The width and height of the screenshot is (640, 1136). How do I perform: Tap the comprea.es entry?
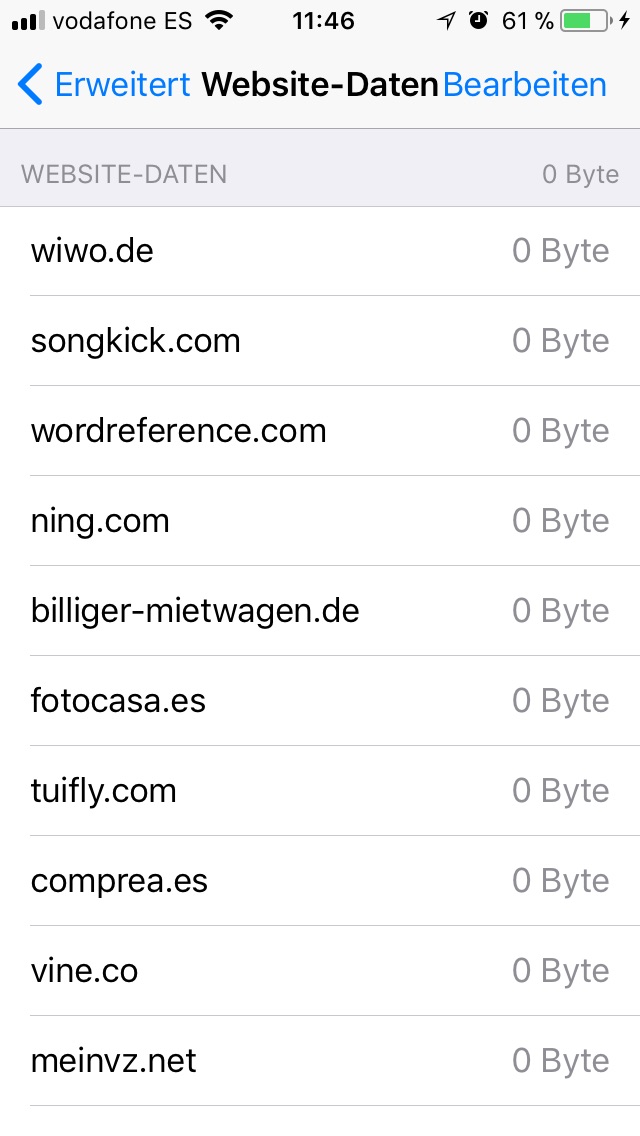point(320,881)
